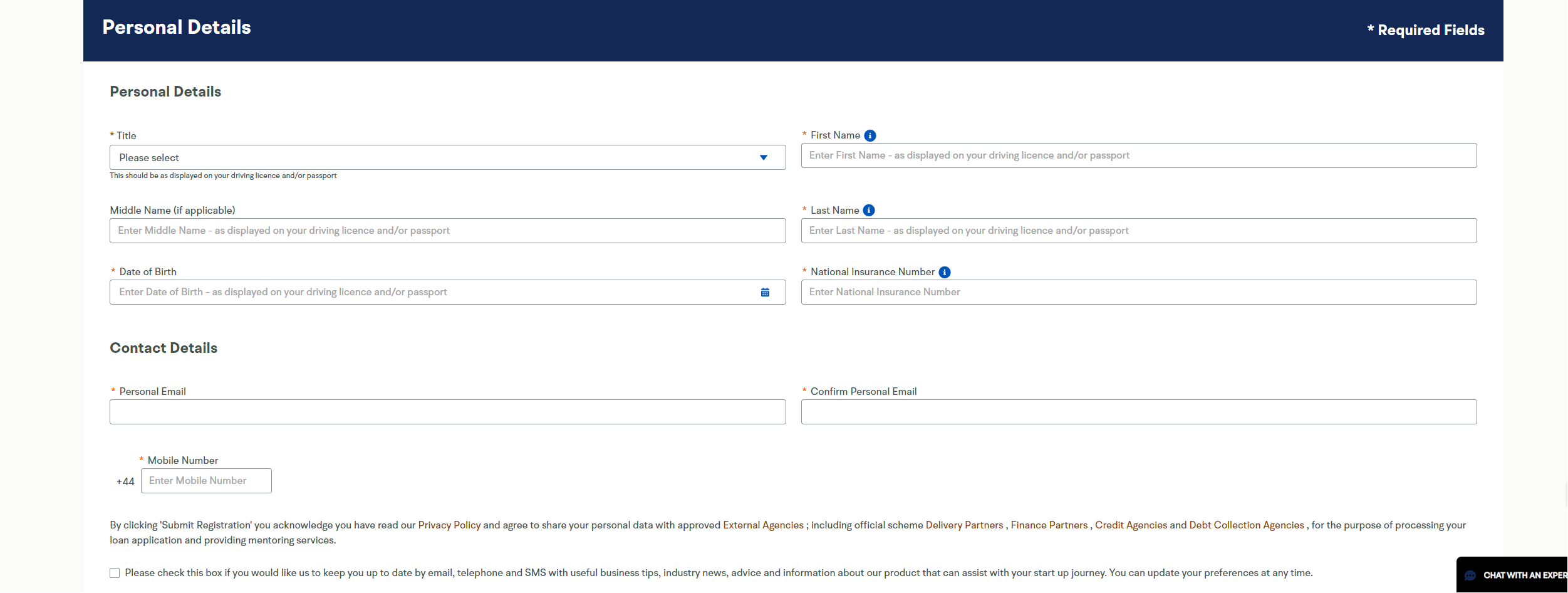Viewport: 1568px width, 593px height.
Task: Select the Last Name text box
Action: pyautogui.click(x=1138, y=231)
